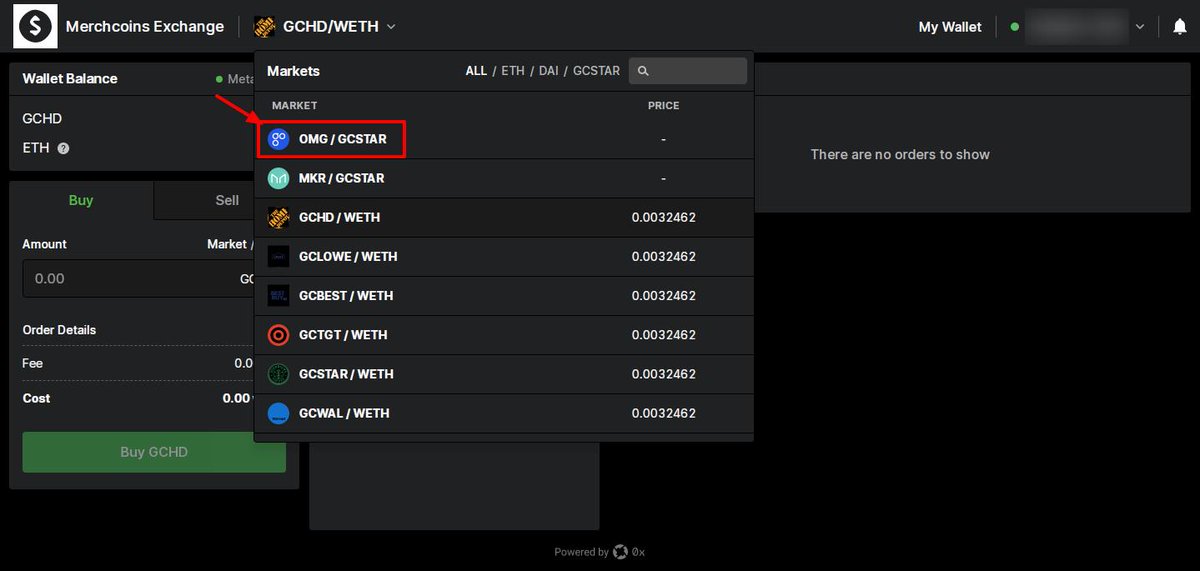Click the Markets search input box
Image resolution: width=1200 pixels, height=571 pixels.
(x=688, y=71)
